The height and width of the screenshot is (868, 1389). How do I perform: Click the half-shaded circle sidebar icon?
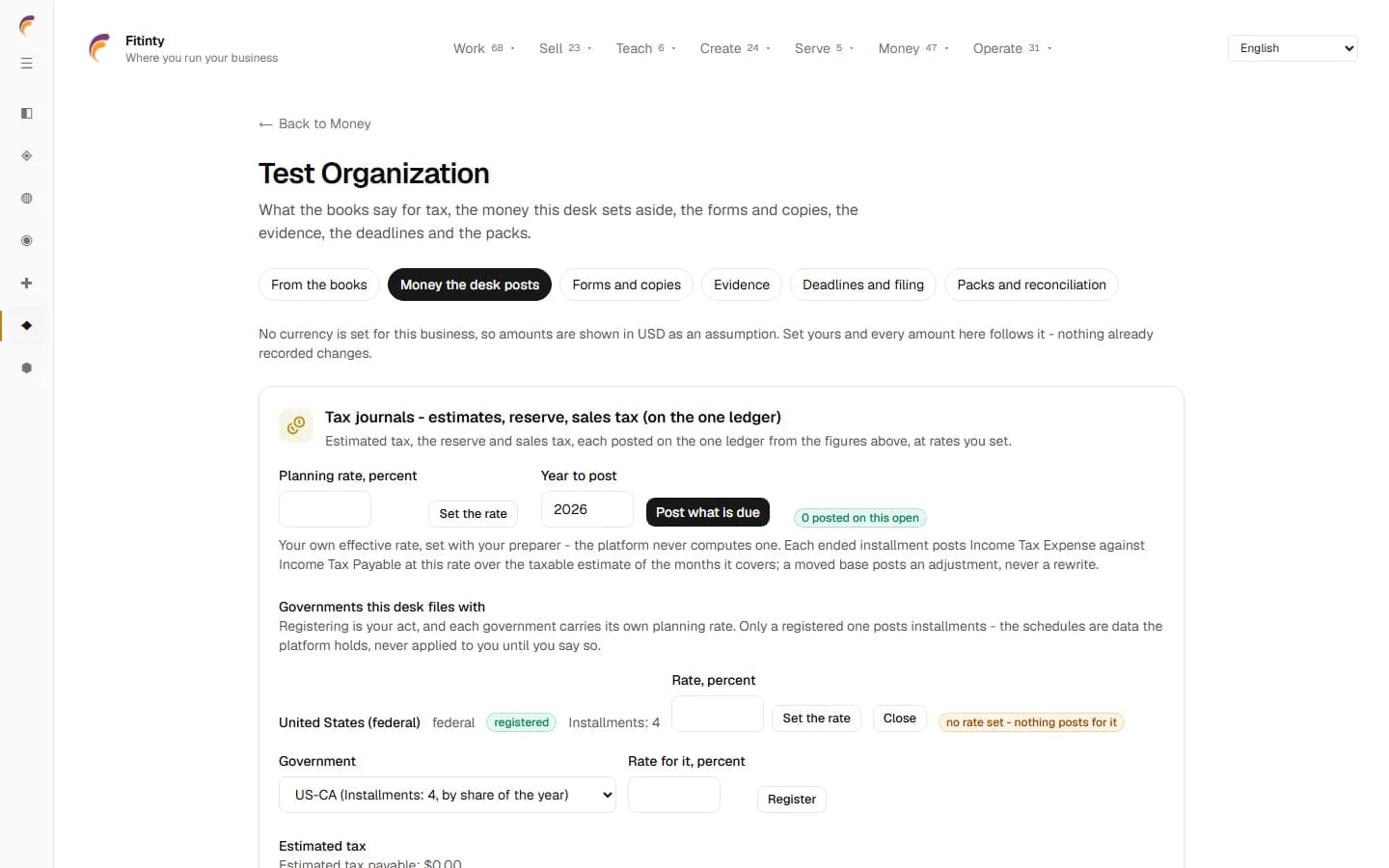tap(27, 199)
